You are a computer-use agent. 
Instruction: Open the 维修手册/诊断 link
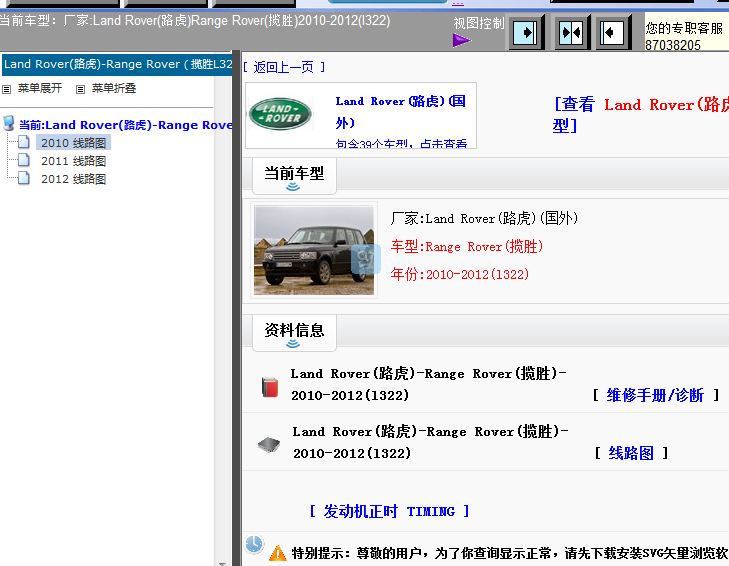click(655, 395)
